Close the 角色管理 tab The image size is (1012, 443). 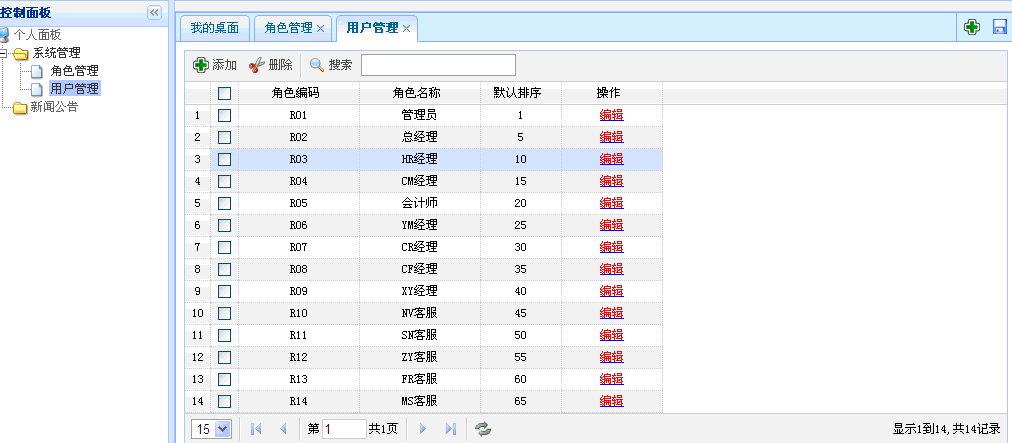pyautogui.click(x=320, y=28)
